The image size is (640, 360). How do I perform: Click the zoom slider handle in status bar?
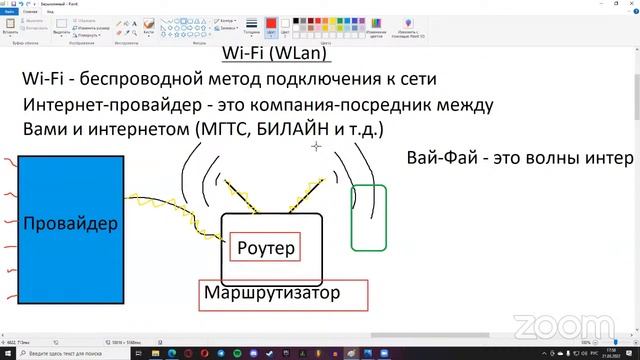(616, 342)
